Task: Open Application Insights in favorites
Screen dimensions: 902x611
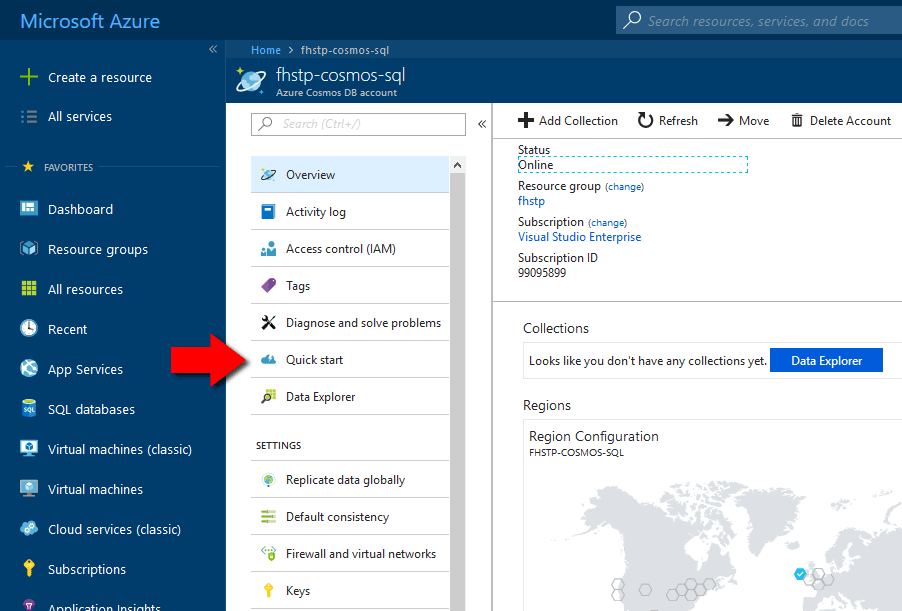Action: (x=104, y=606)
